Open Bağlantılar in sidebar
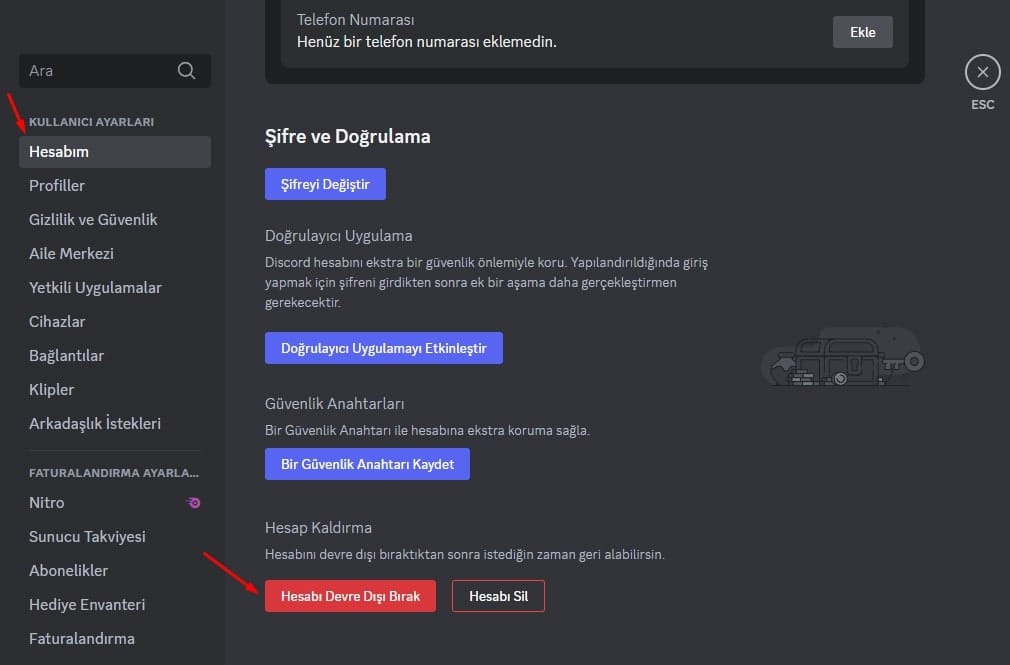1010x665 pixels. [66, 356]
